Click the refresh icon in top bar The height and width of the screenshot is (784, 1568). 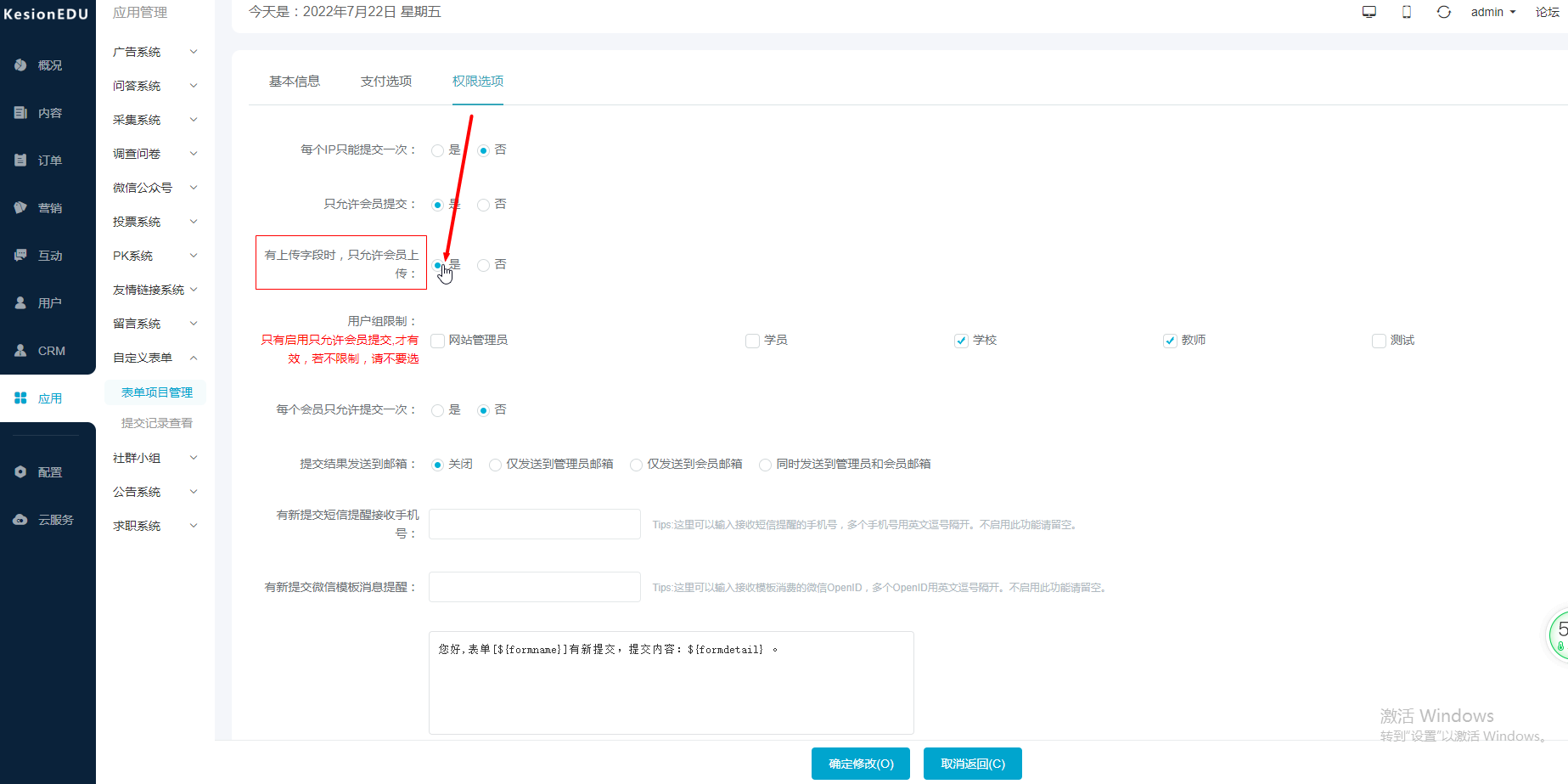point(1443,12)
